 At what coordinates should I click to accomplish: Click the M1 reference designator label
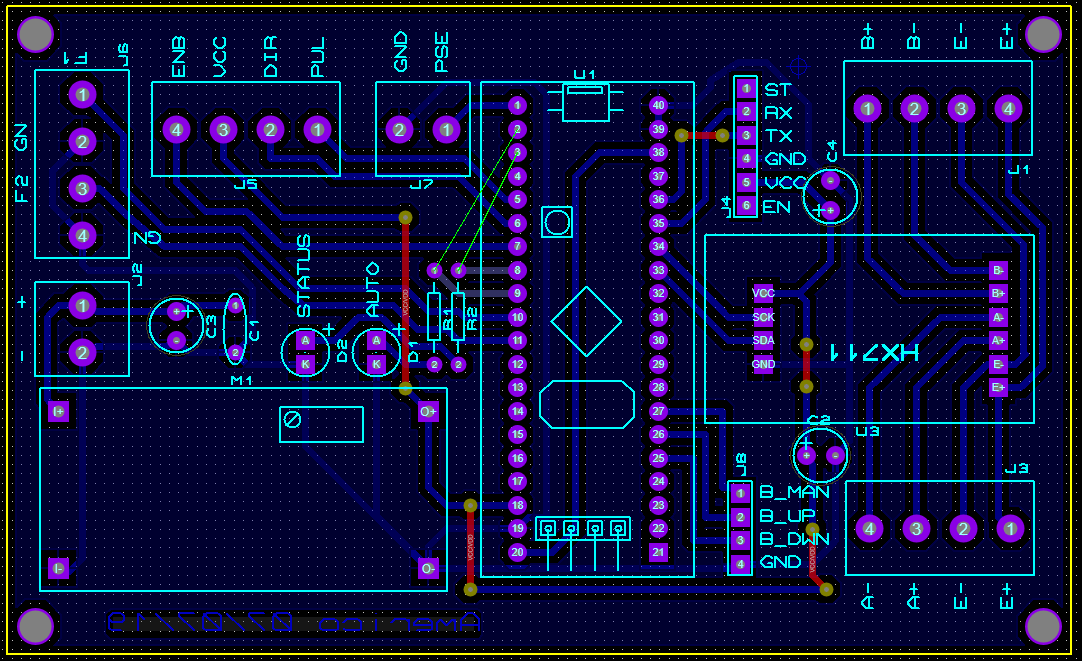click(242, 381)
